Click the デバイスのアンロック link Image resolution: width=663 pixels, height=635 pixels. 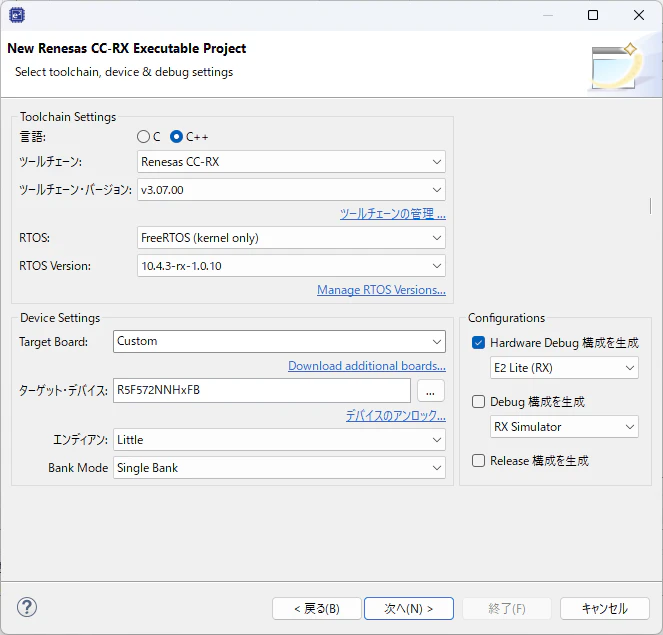pyautogui.click(x=396, y=416)
